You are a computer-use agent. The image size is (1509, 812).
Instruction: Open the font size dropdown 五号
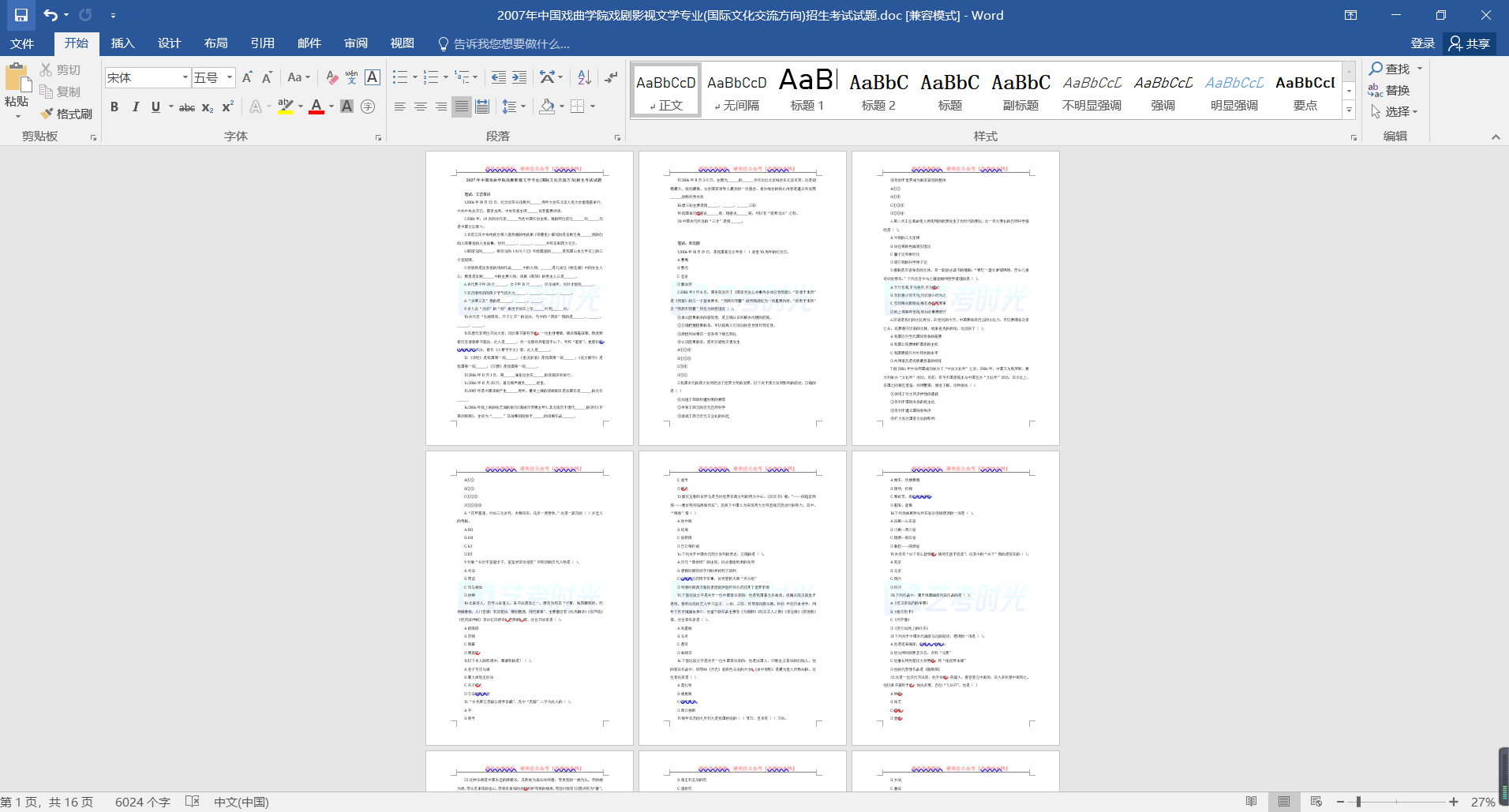(230, 77)
